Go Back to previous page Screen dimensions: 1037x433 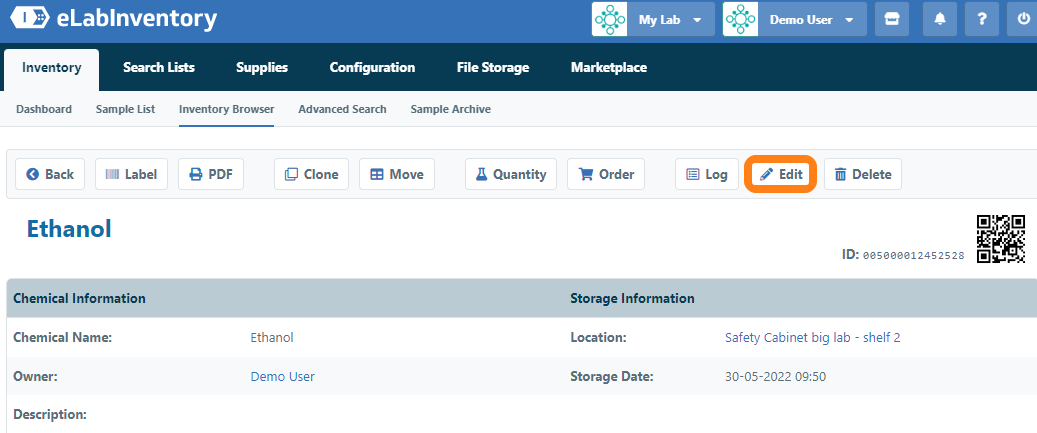[50, 174]
